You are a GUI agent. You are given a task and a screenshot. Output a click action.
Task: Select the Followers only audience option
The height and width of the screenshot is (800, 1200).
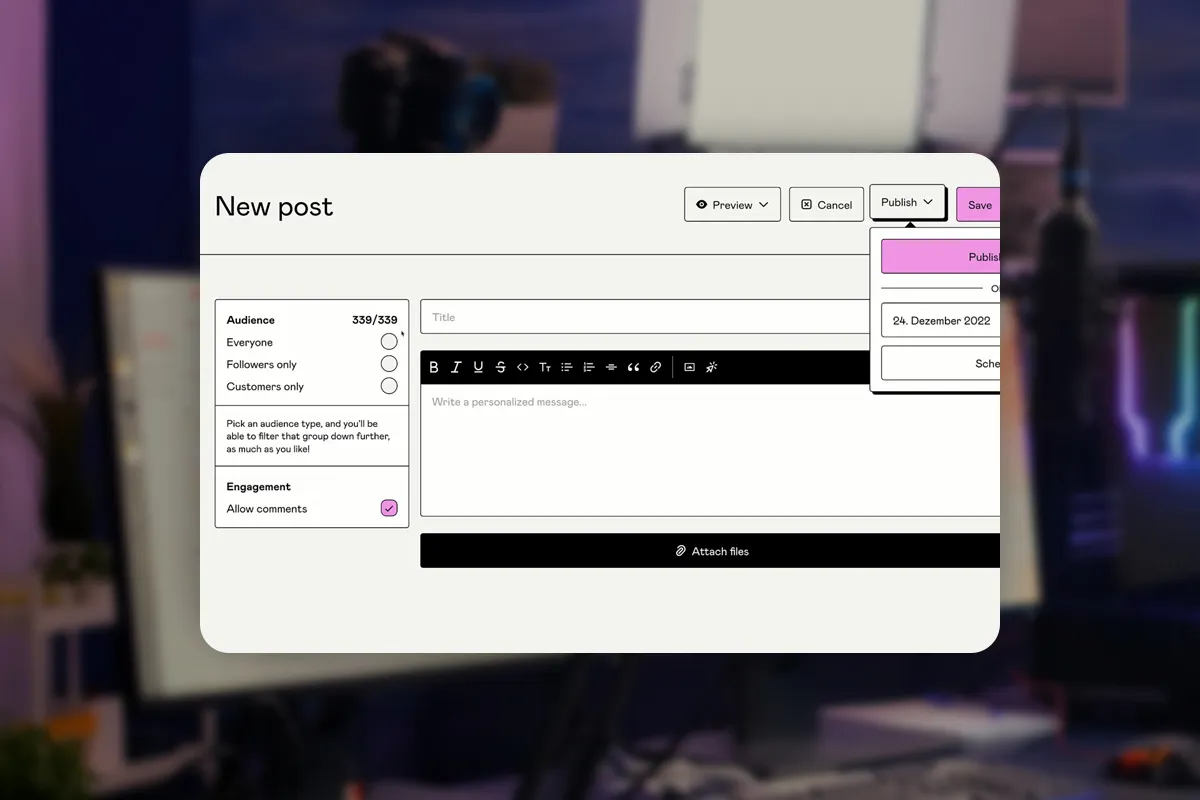(389, 364)
